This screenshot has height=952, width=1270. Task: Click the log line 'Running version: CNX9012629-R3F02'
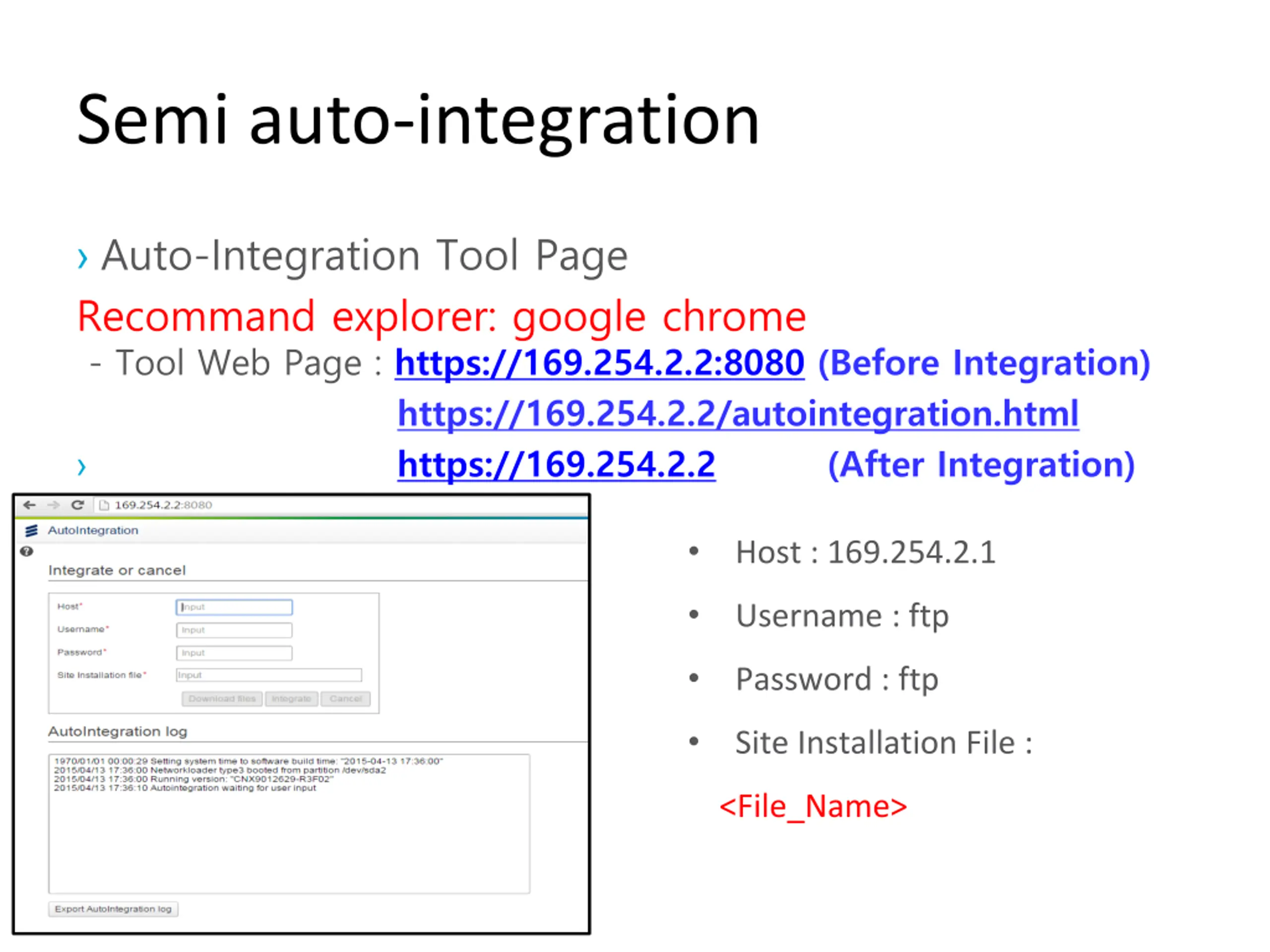193,779
